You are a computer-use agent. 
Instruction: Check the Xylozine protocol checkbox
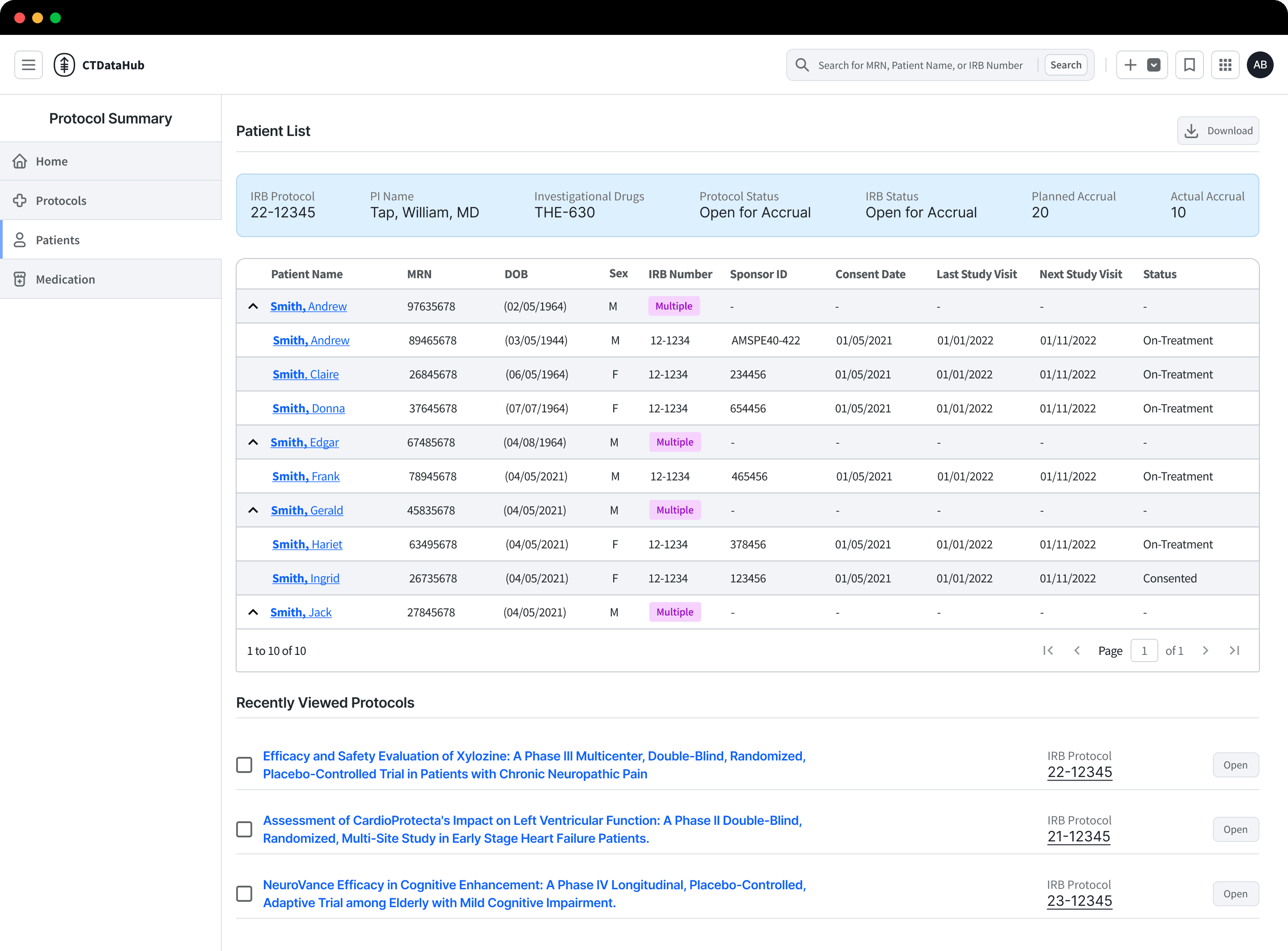coord(244,764)
